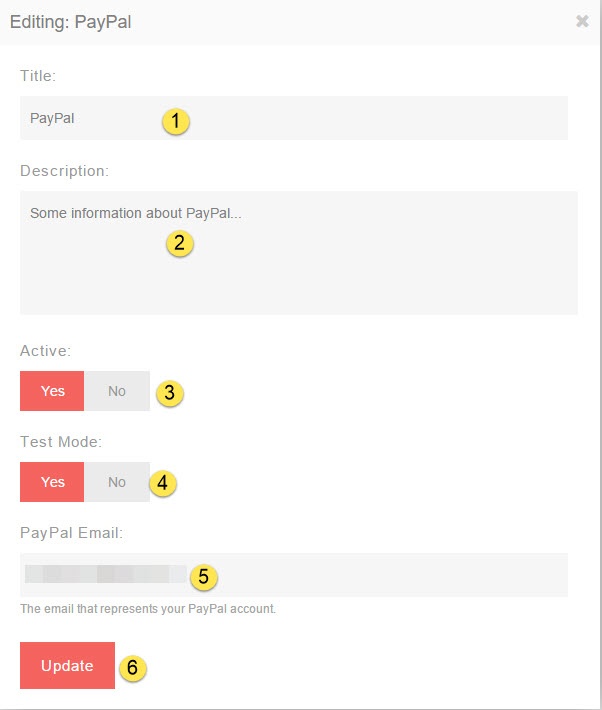
Task: Click yellow callout marker number 5
Action: [203, 577]
